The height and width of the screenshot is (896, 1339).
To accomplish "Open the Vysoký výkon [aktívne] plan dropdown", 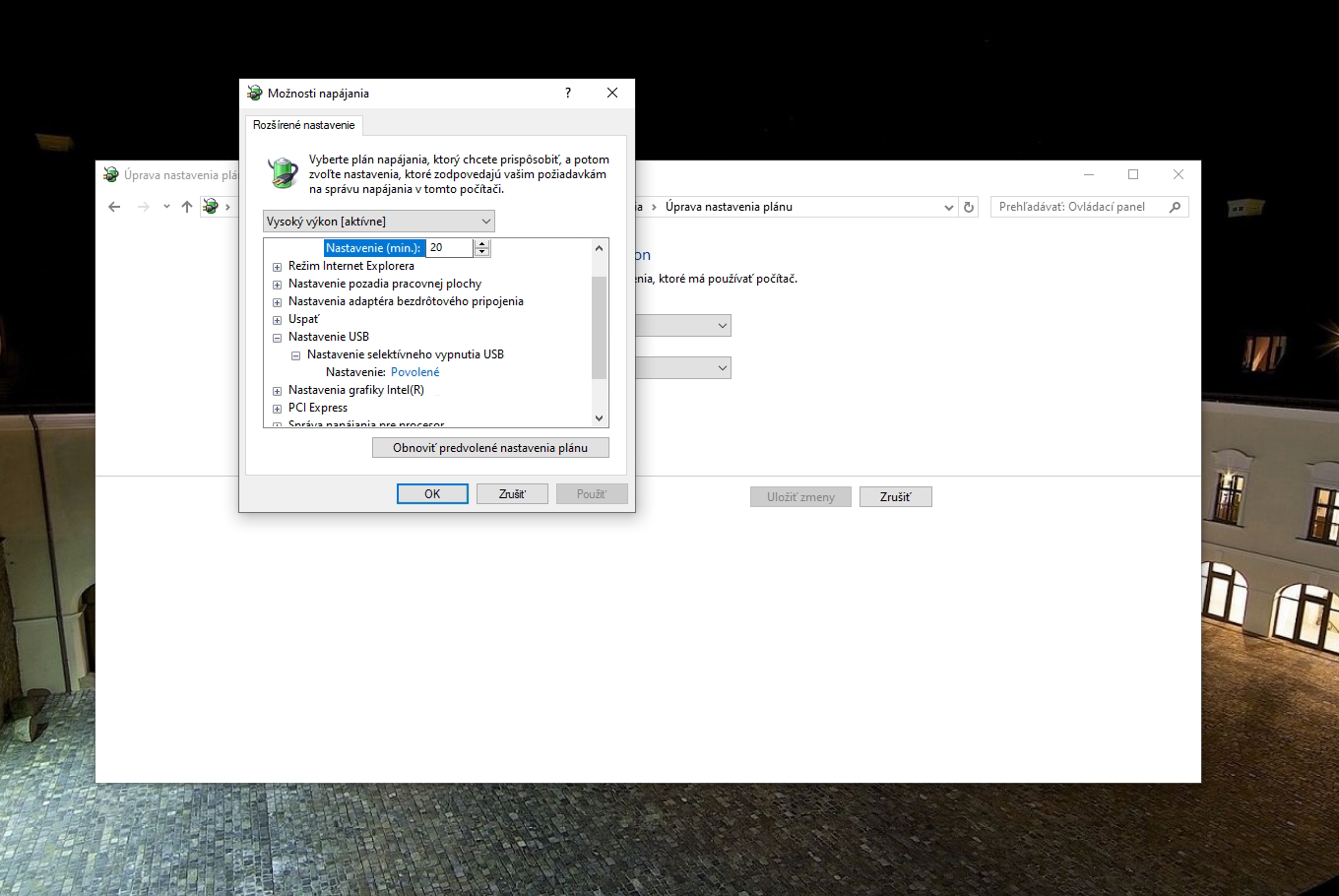I will click(379, 222).
